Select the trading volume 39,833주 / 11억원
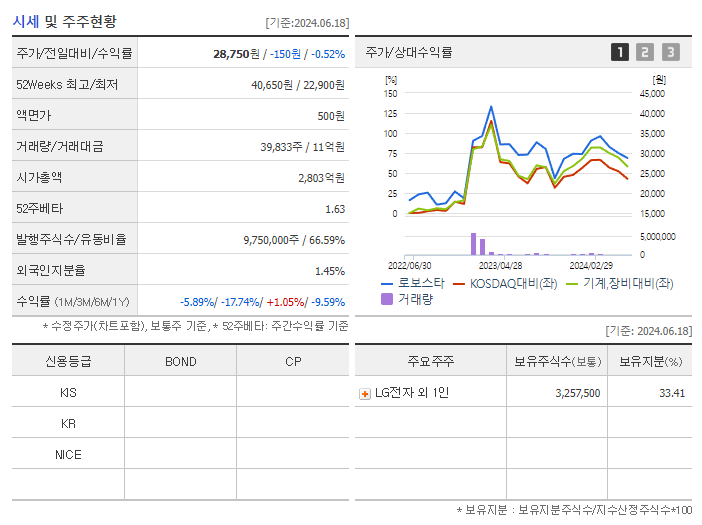 click(x=303, y=147)
